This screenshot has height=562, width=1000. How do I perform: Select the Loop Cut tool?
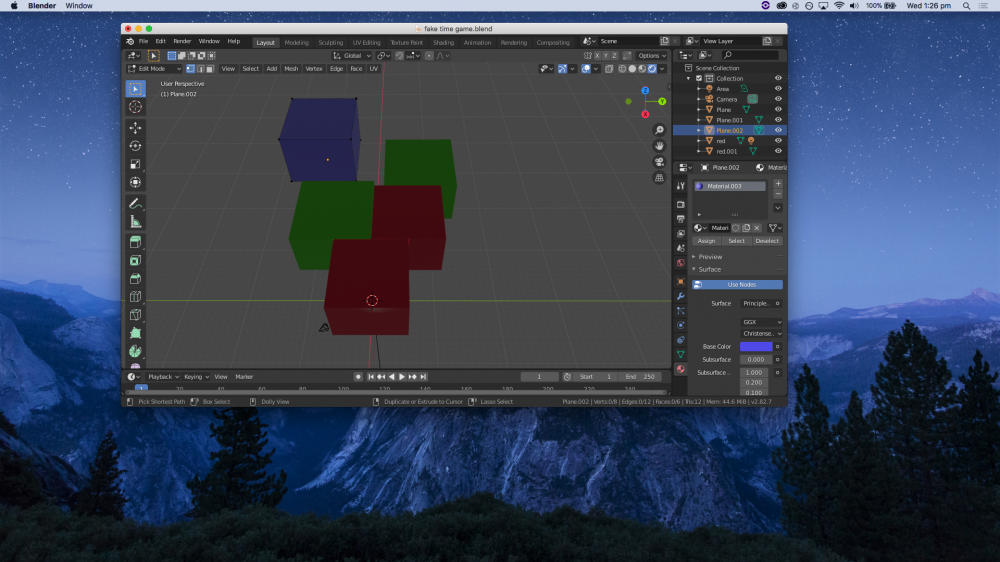135,297
